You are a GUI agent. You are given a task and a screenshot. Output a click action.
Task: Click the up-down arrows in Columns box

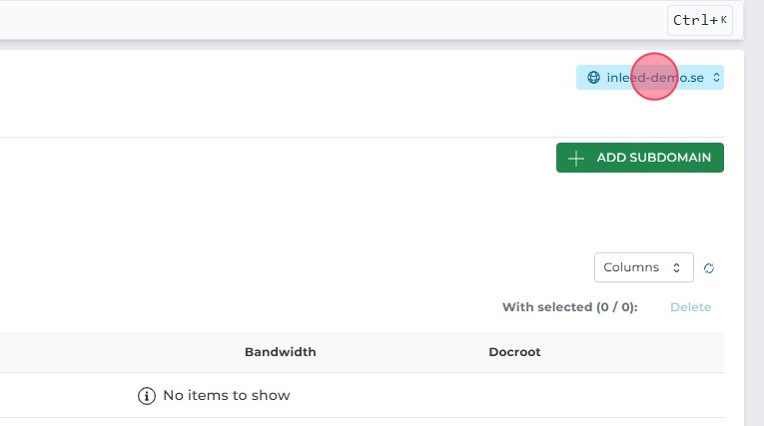click(x=677, y=268)
